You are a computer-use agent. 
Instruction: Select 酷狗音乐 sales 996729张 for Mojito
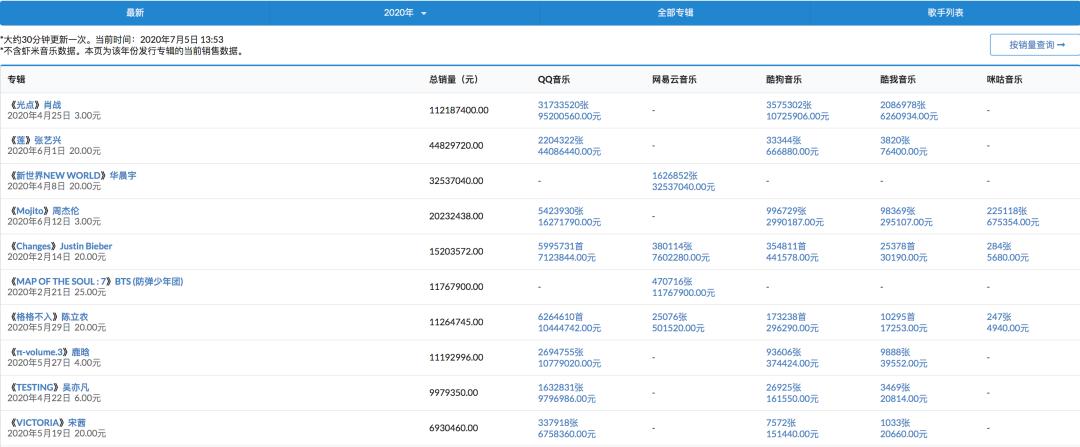click(x=786, y=211)
